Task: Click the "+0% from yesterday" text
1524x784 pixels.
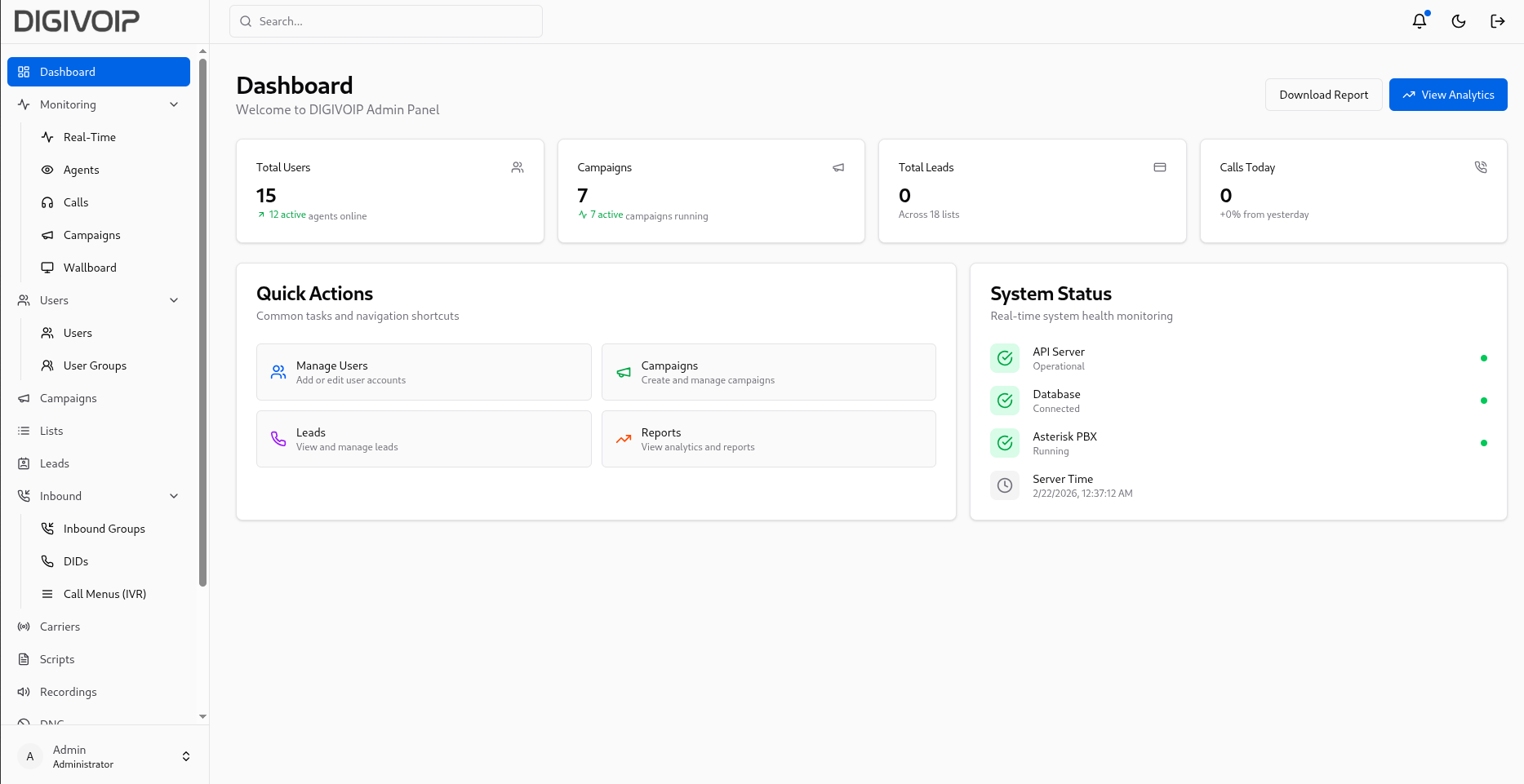Action: 1264,215
